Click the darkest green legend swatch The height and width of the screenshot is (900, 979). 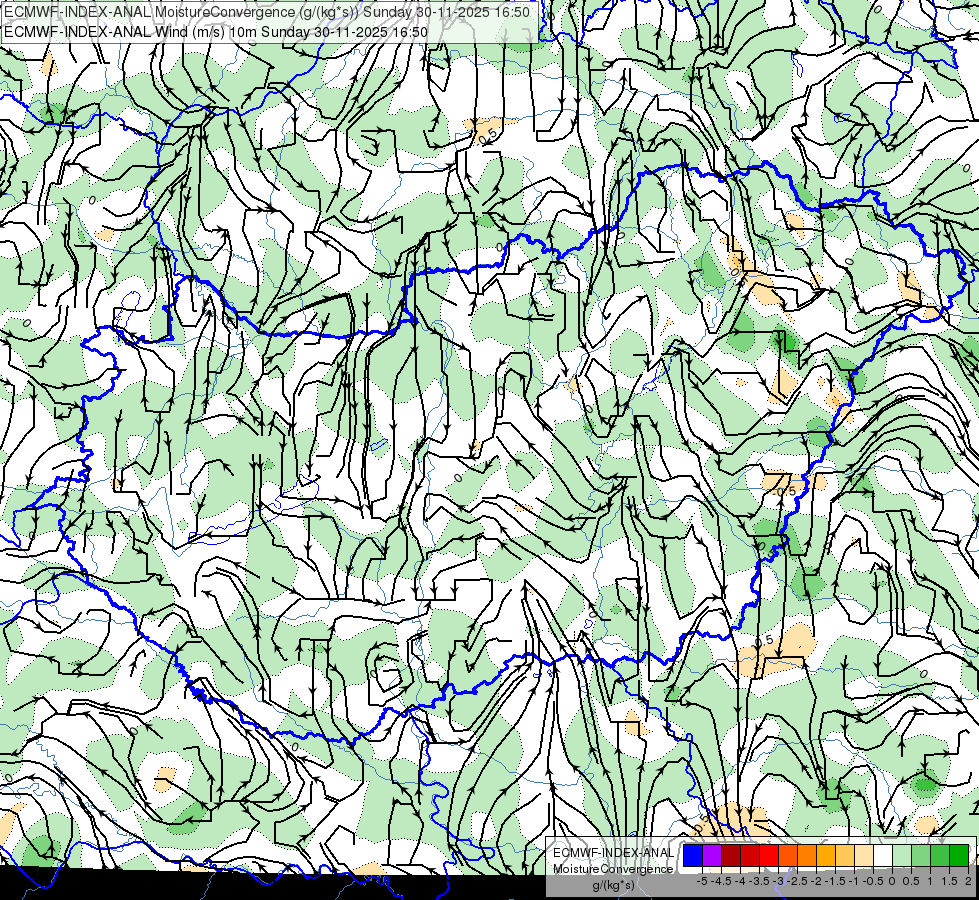[x=960, y=855]
